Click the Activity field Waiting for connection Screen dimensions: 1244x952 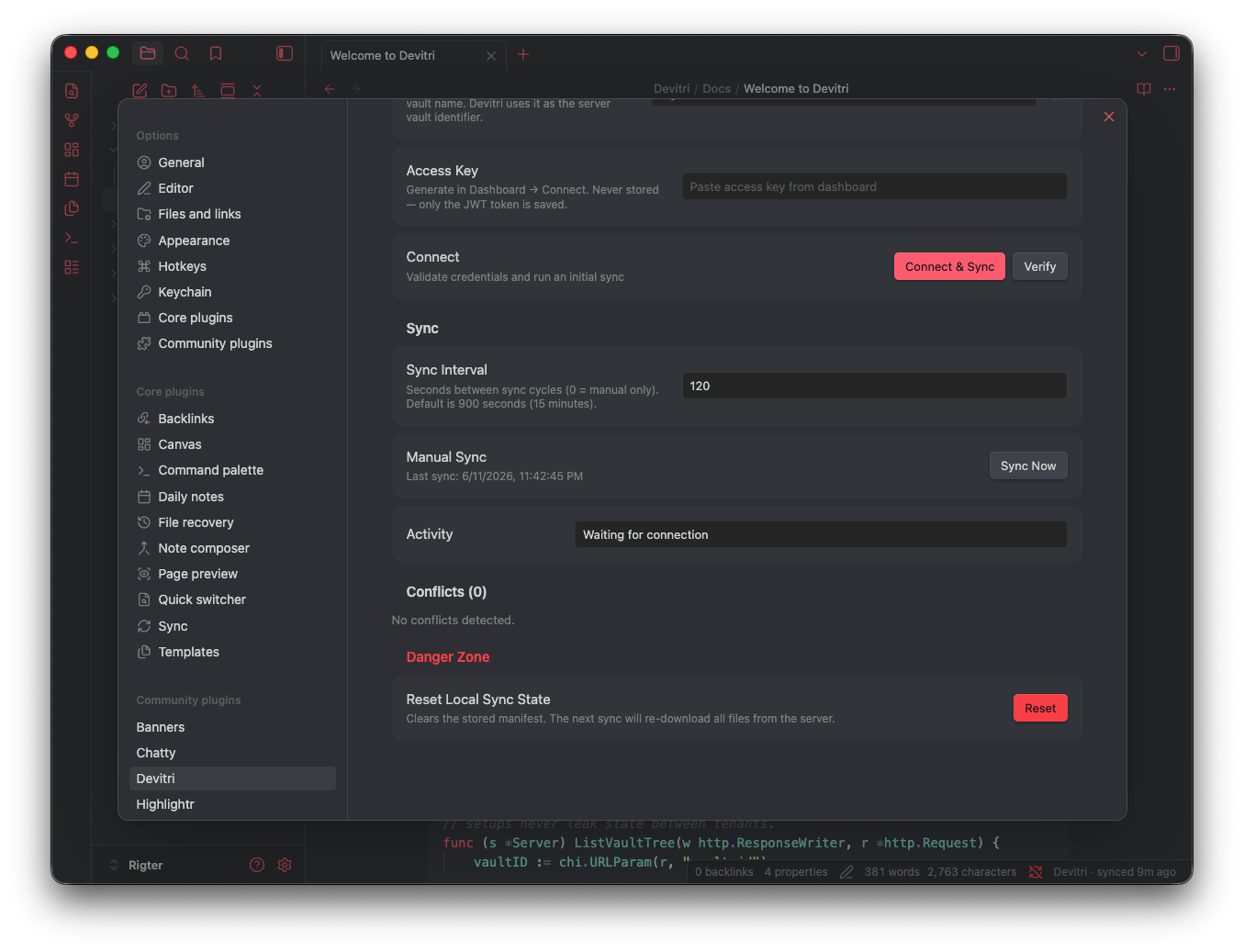click(x=821, y=534)
